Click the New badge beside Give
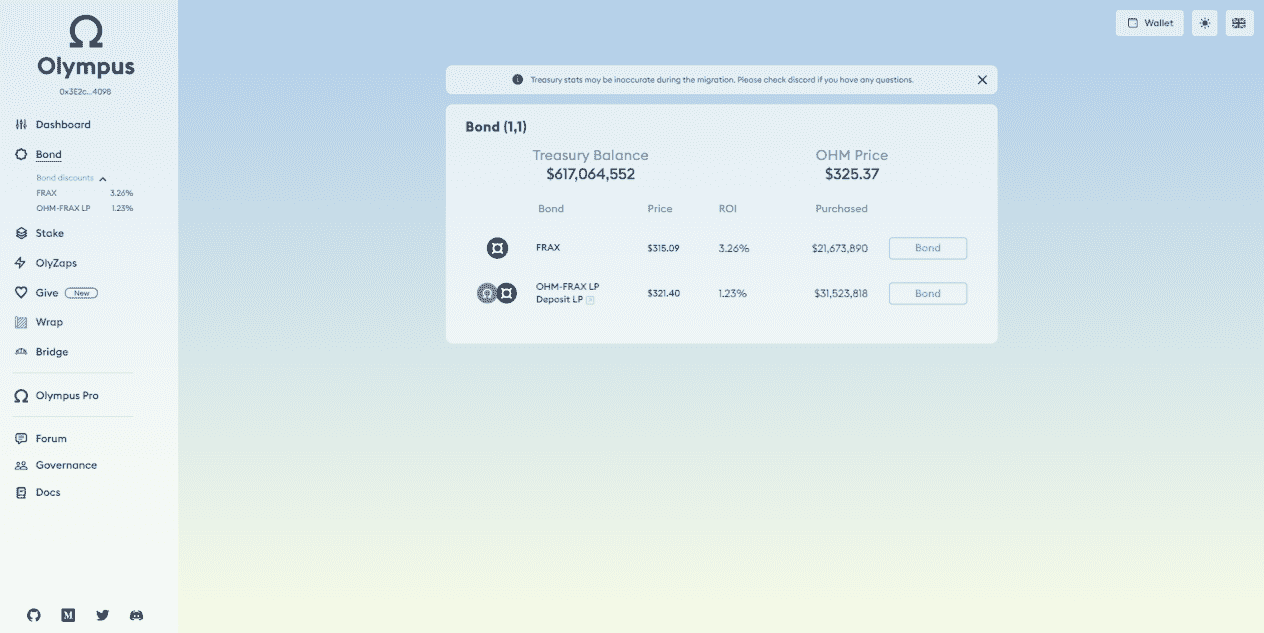Viewport: 1264px width, 633px height. (81, 293)
